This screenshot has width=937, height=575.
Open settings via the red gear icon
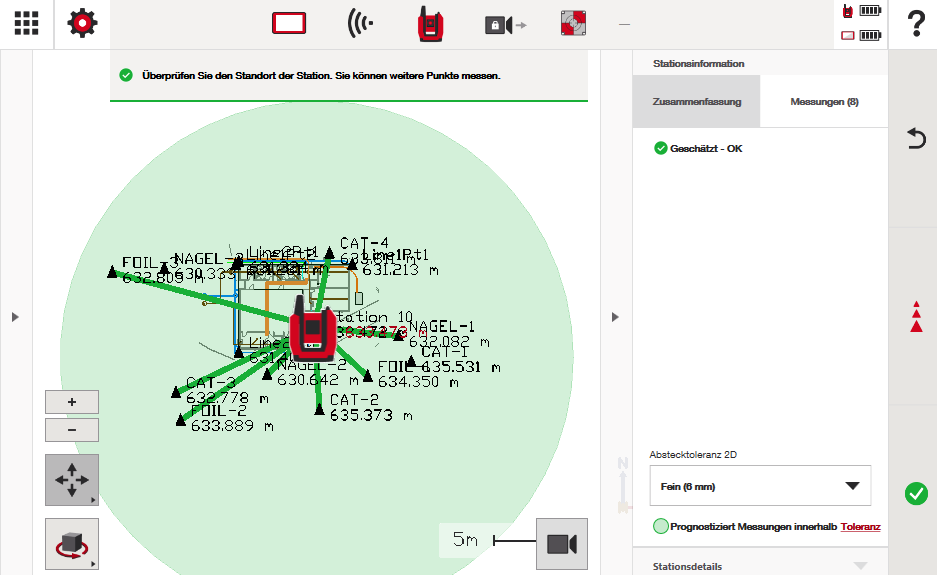(x=83, y=24)
